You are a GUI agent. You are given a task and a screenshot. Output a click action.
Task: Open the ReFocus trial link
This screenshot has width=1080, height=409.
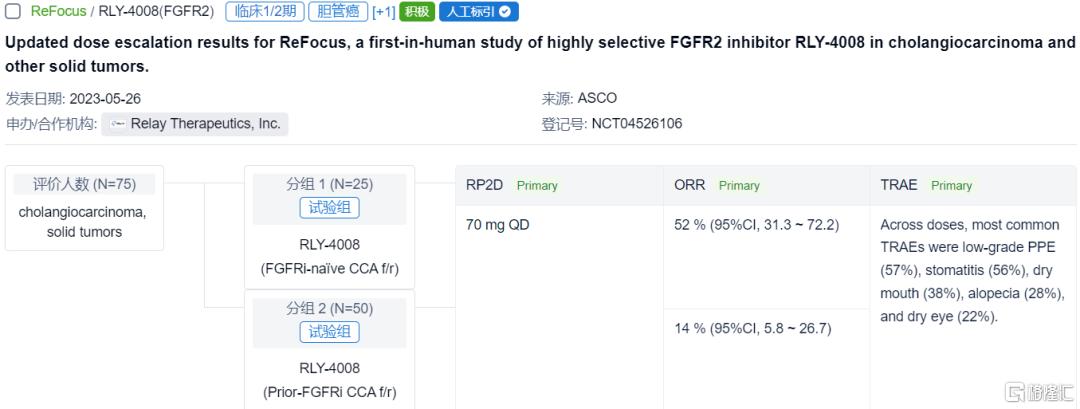click(58, 12)
